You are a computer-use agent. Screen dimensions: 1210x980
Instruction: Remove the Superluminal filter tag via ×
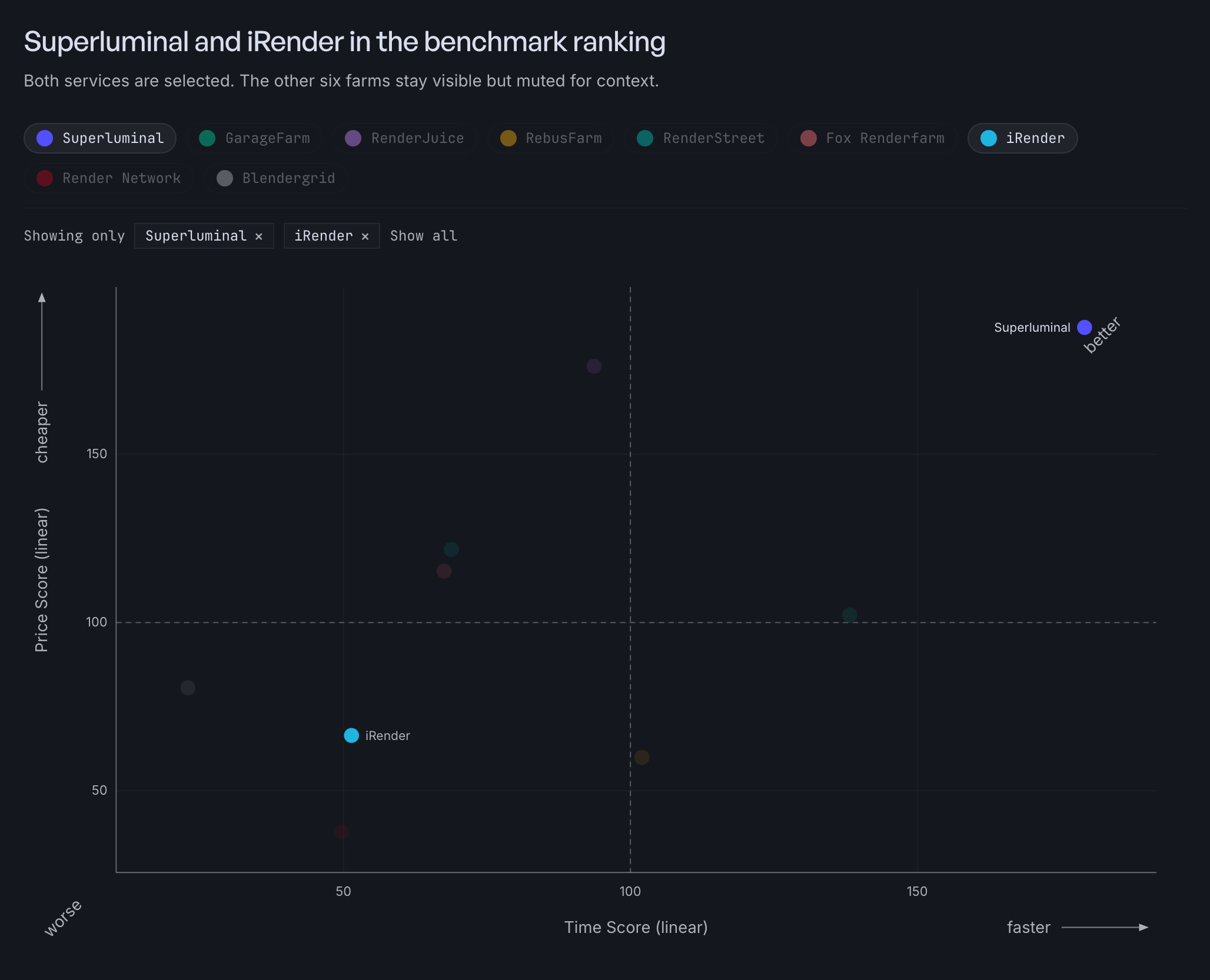[x=259, y=236]
